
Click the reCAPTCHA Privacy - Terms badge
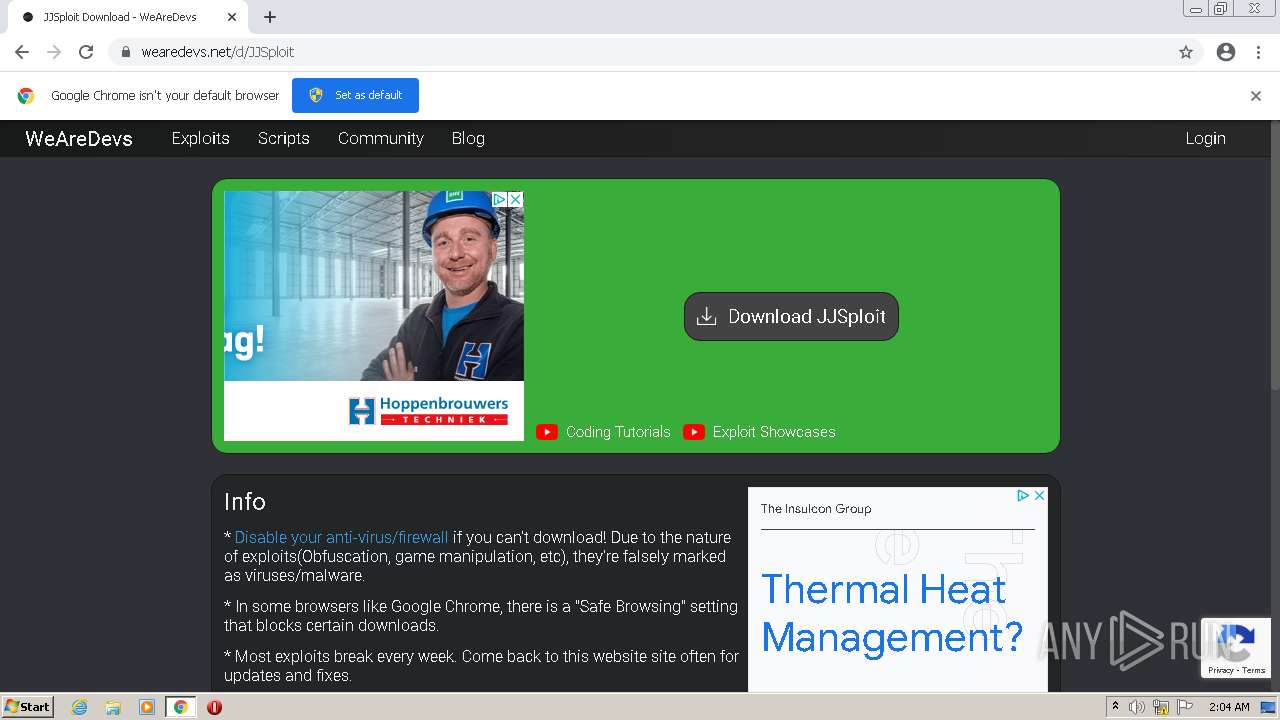click(x=1236, y=648)
